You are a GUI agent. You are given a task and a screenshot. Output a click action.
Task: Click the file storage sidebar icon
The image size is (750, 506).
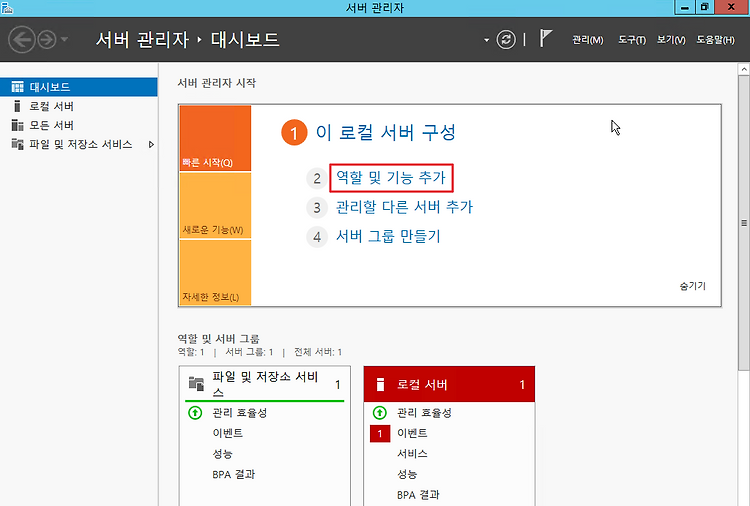coord(17,144)
